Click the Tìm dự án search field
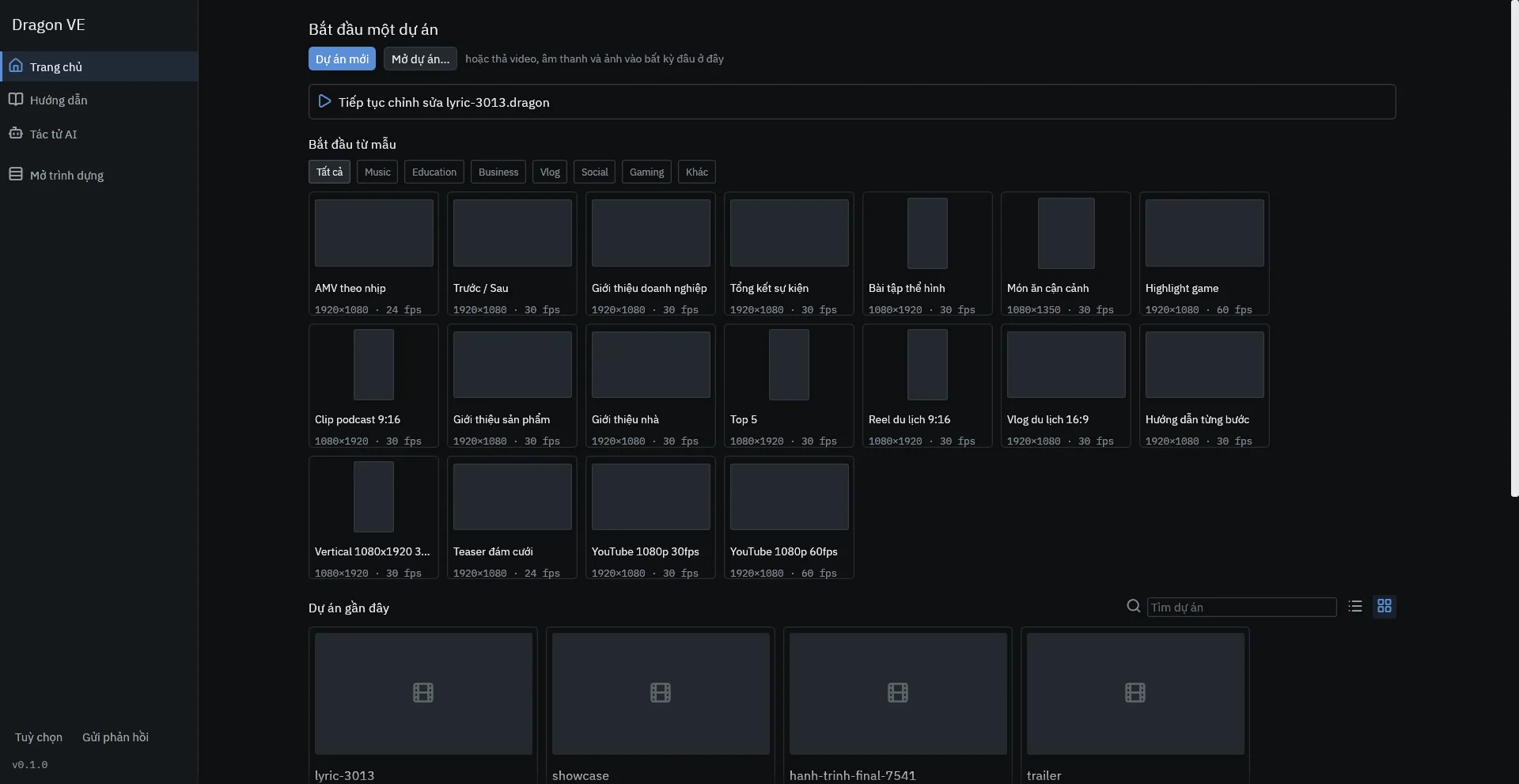Image resolution: width=1519 pixels, height=784 pixels. tap(1241, 607)
